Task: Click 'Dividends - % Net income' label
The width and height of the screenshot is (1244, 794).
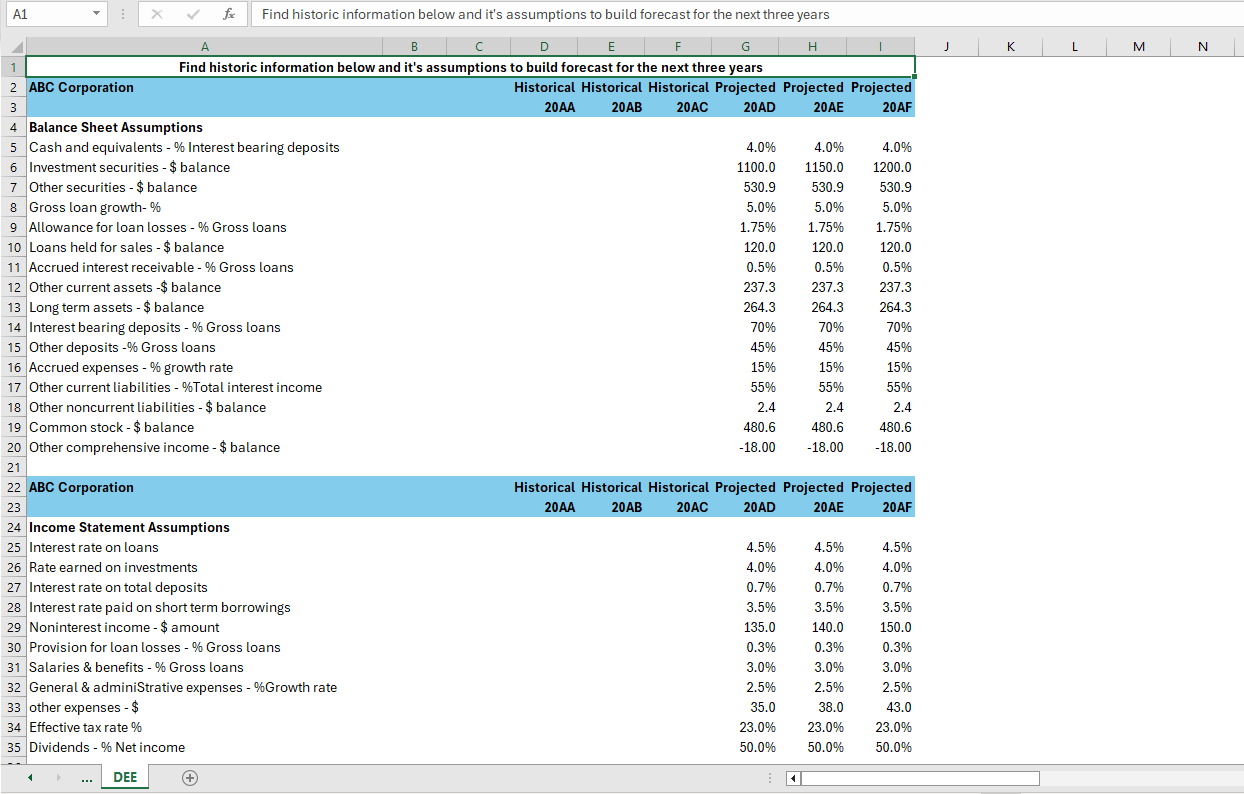Action: (x=107, y=747)
